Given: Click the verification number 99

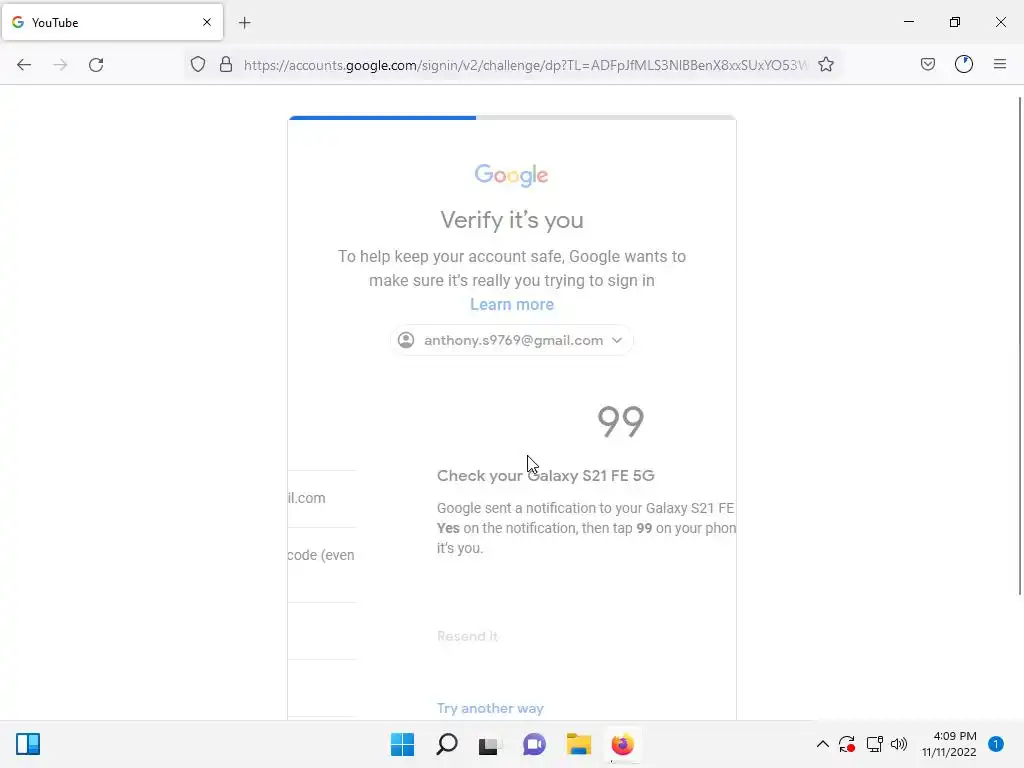Looking at the screenshot, I should pyautogui.click(x=620, y=422).
